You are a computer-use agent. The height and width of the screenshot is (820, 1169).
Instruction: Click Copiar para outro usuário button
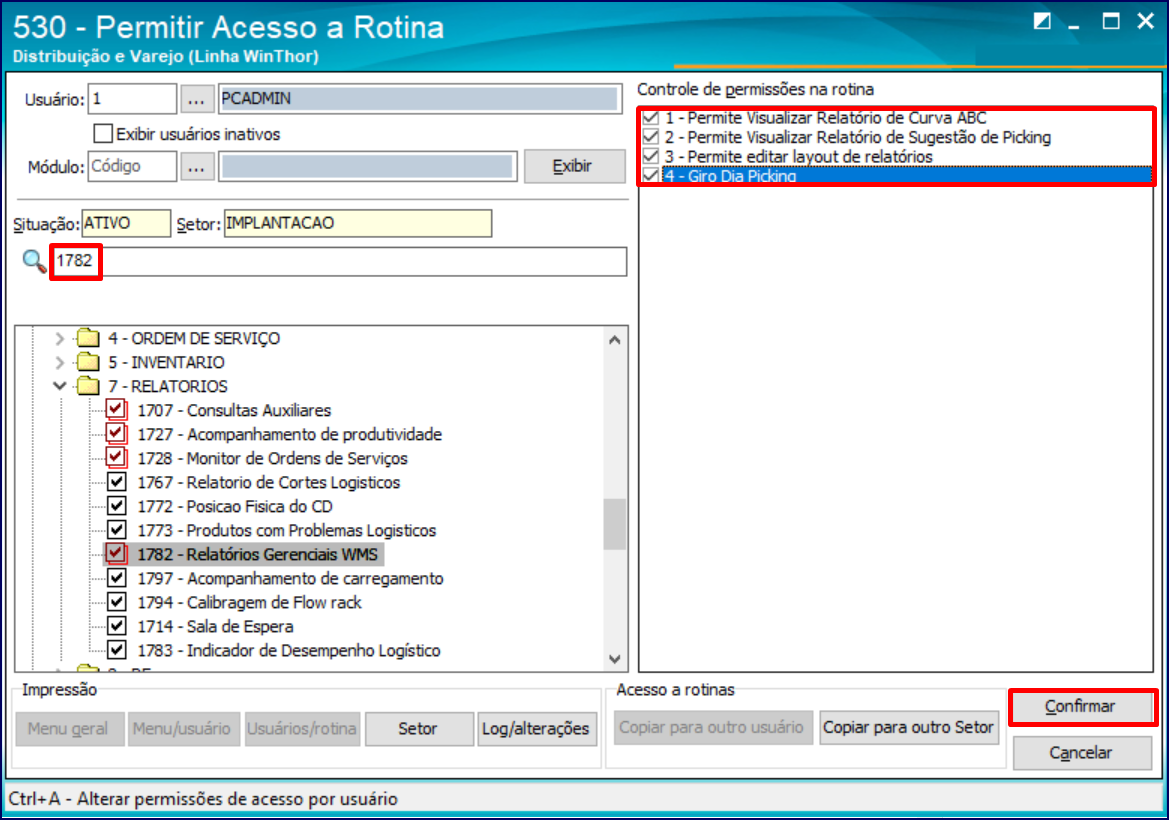pos(712,727)
